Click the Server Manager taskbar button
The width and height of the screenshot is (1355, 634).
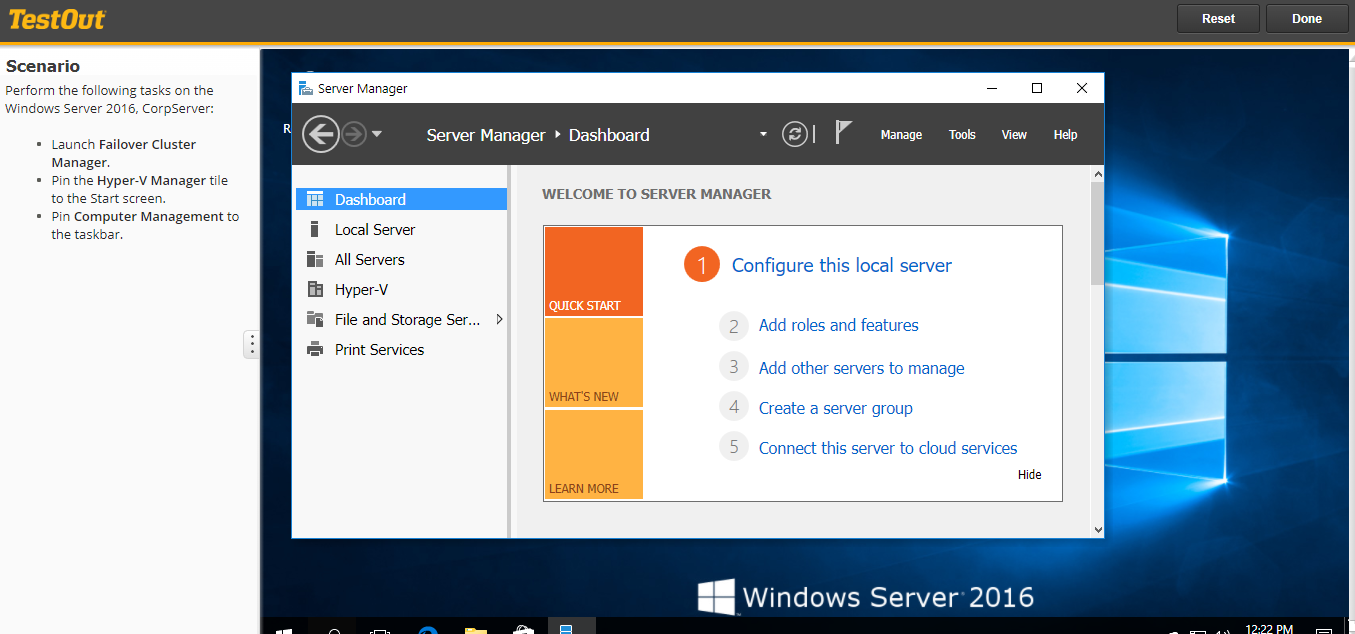[x=570, y=628]
